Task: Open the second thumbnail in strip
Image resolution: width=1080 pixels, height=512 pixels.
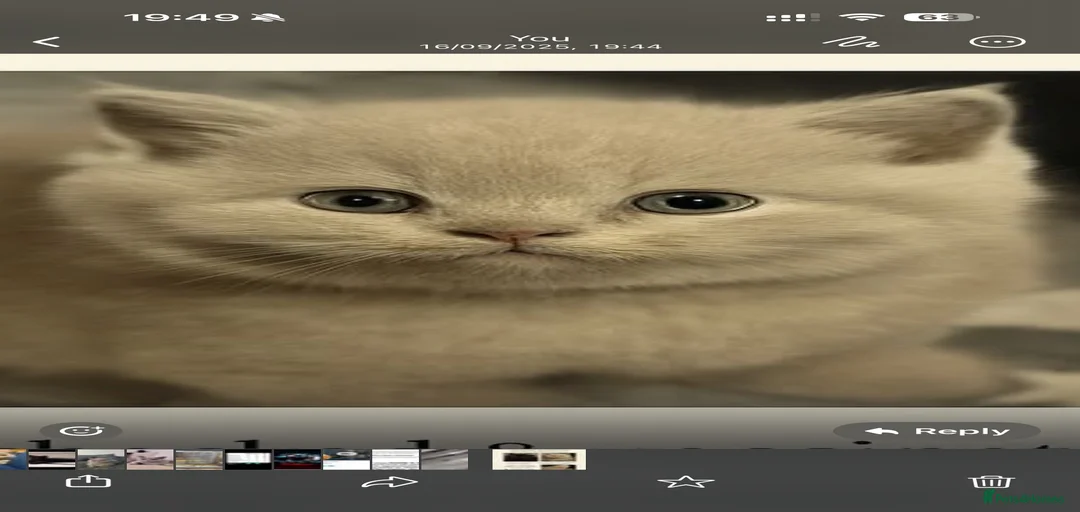Action: [52, 459]
